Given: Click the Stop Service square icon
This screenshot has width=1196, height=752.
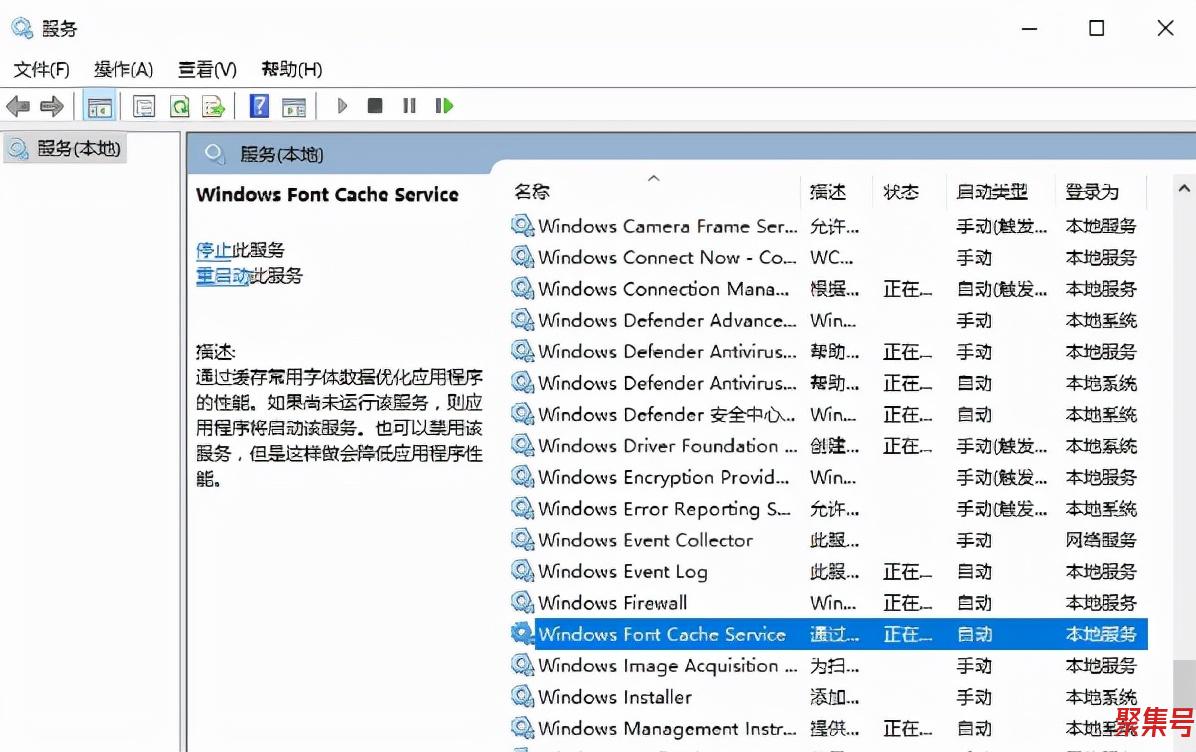Looking at the screenshot, I should 375,105.
